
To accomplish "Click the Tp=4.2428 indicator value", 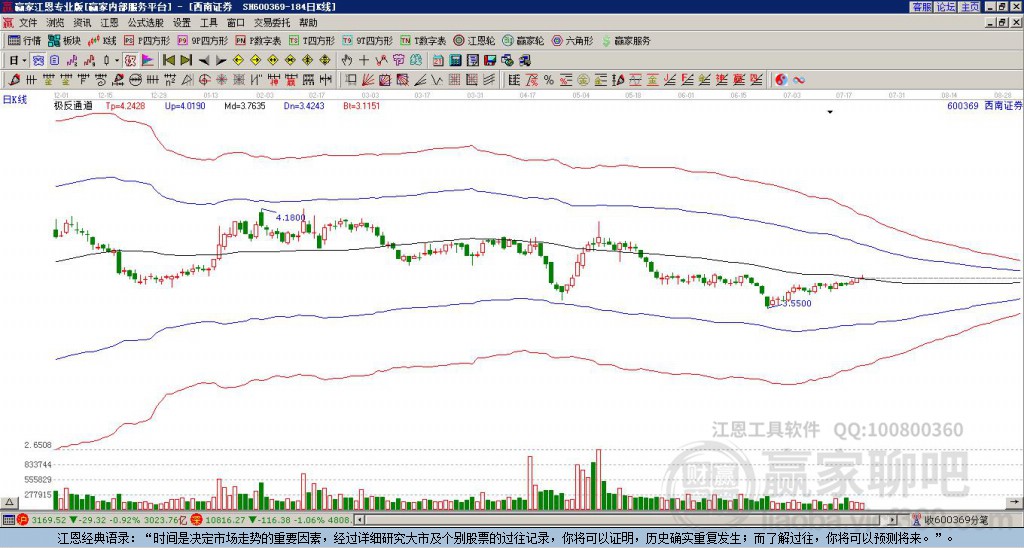I will pos(127,105).
